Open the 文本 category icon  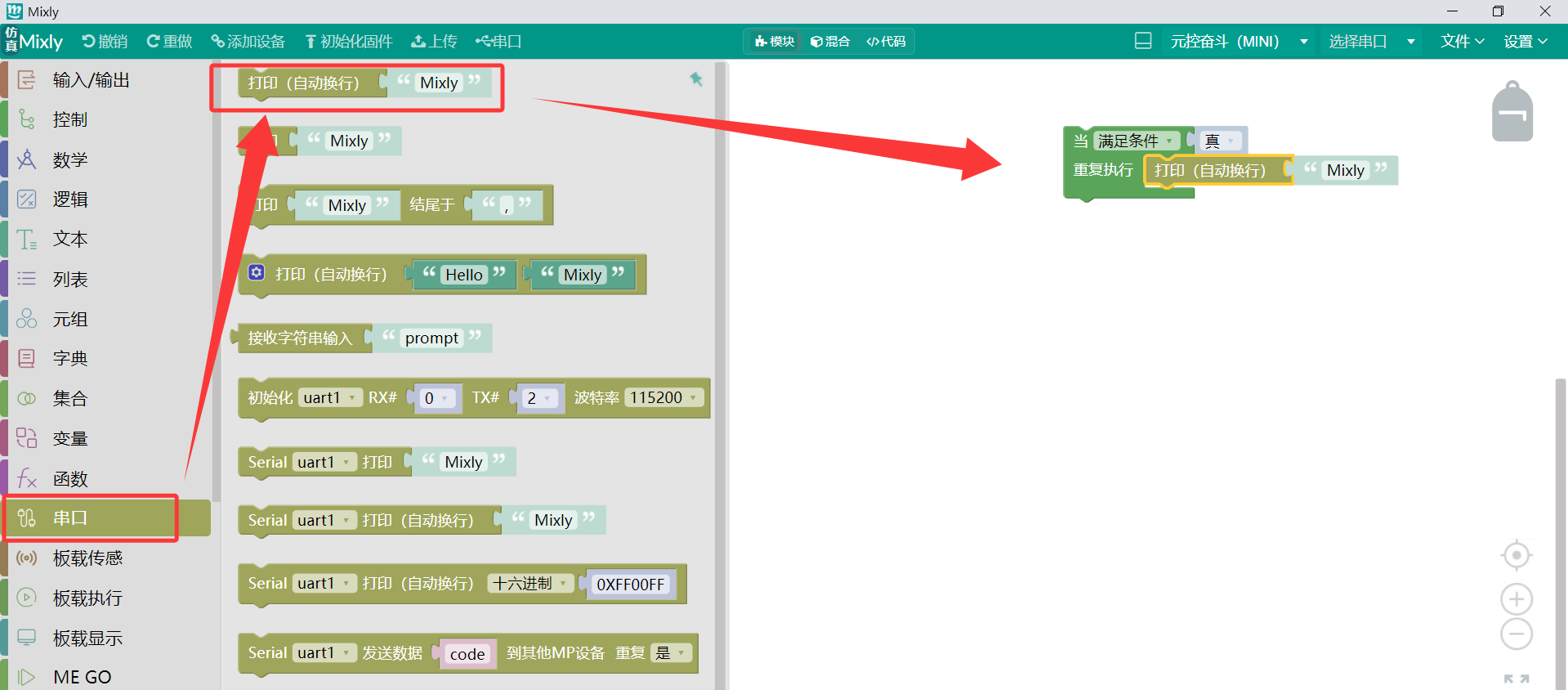(x=27, y=239)
